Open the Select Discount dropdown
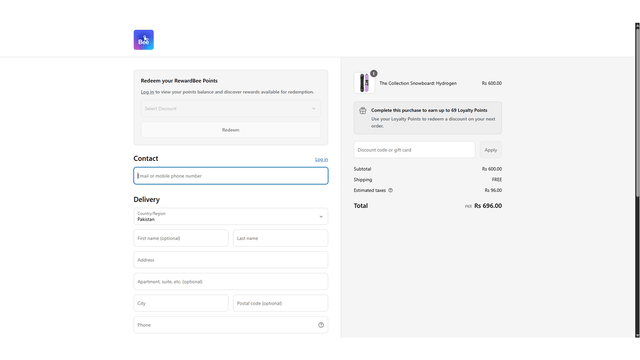Image resolution: width=640 pixels, height=360 pixels. (231, 109)
